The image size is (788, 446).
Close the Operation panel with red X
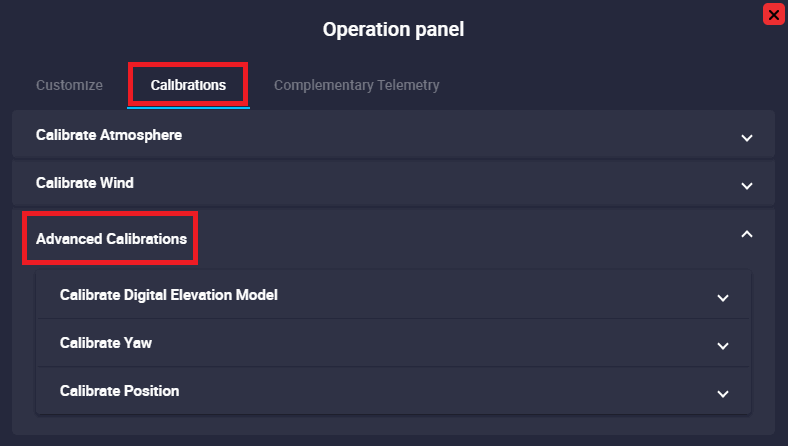tap(772, 14)
